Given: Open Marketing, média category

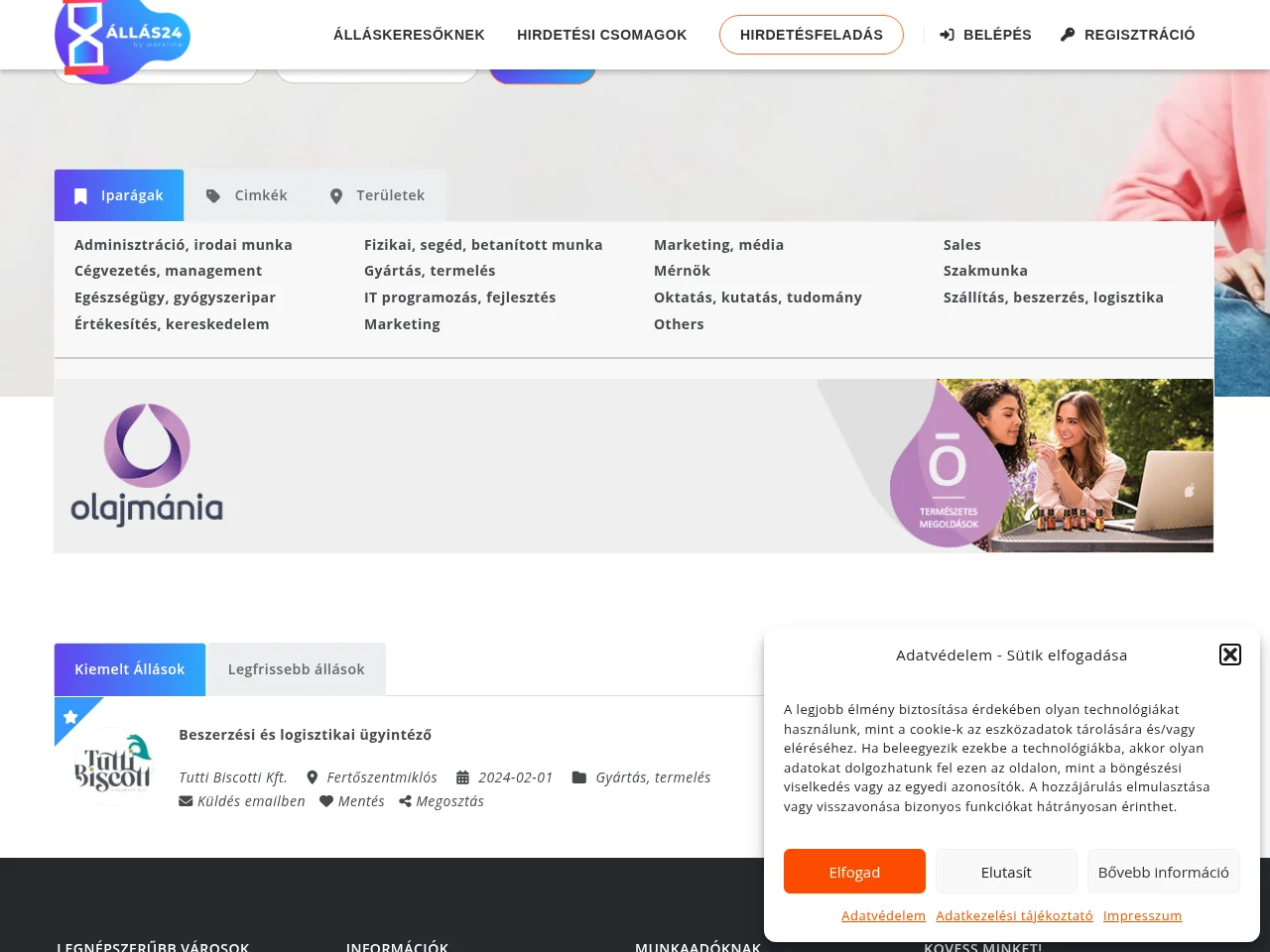Looking at the screenshot, I should click(x=719, y=245).
